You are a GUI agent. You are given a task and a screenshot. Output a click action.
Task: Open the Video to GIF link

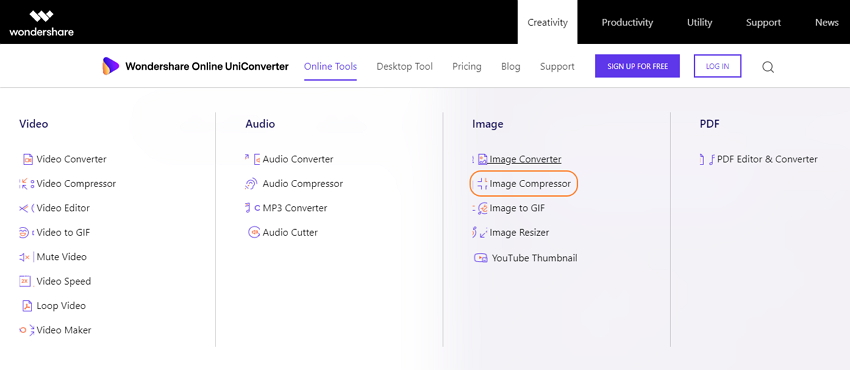coord(63,232)
